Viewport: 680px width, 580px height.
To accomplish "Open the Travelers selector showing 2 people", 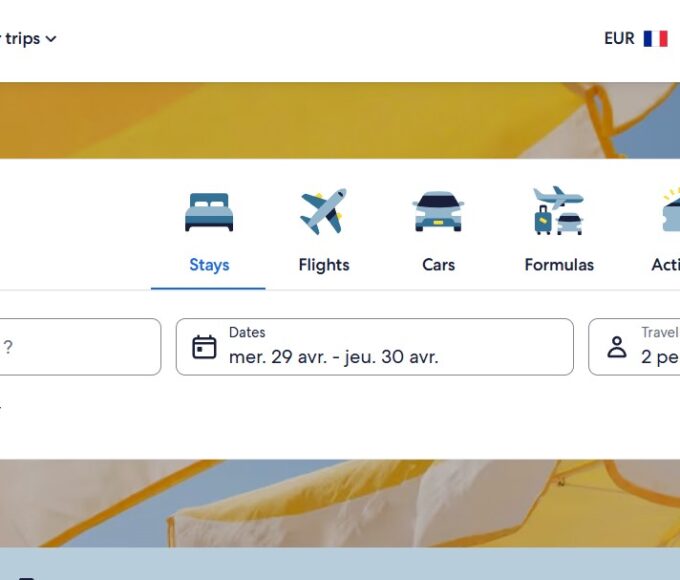I will 634,347.
